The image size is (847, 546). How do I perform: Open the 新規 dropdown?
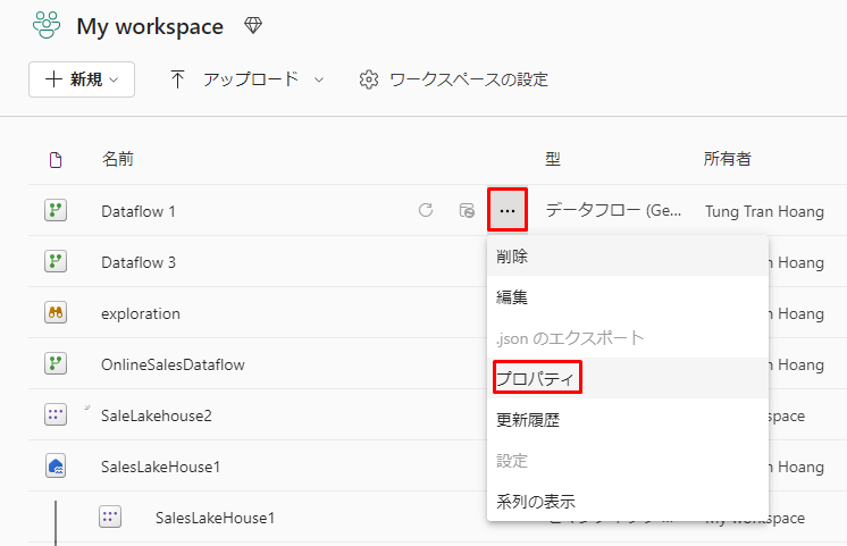click(x=82, y=80)
